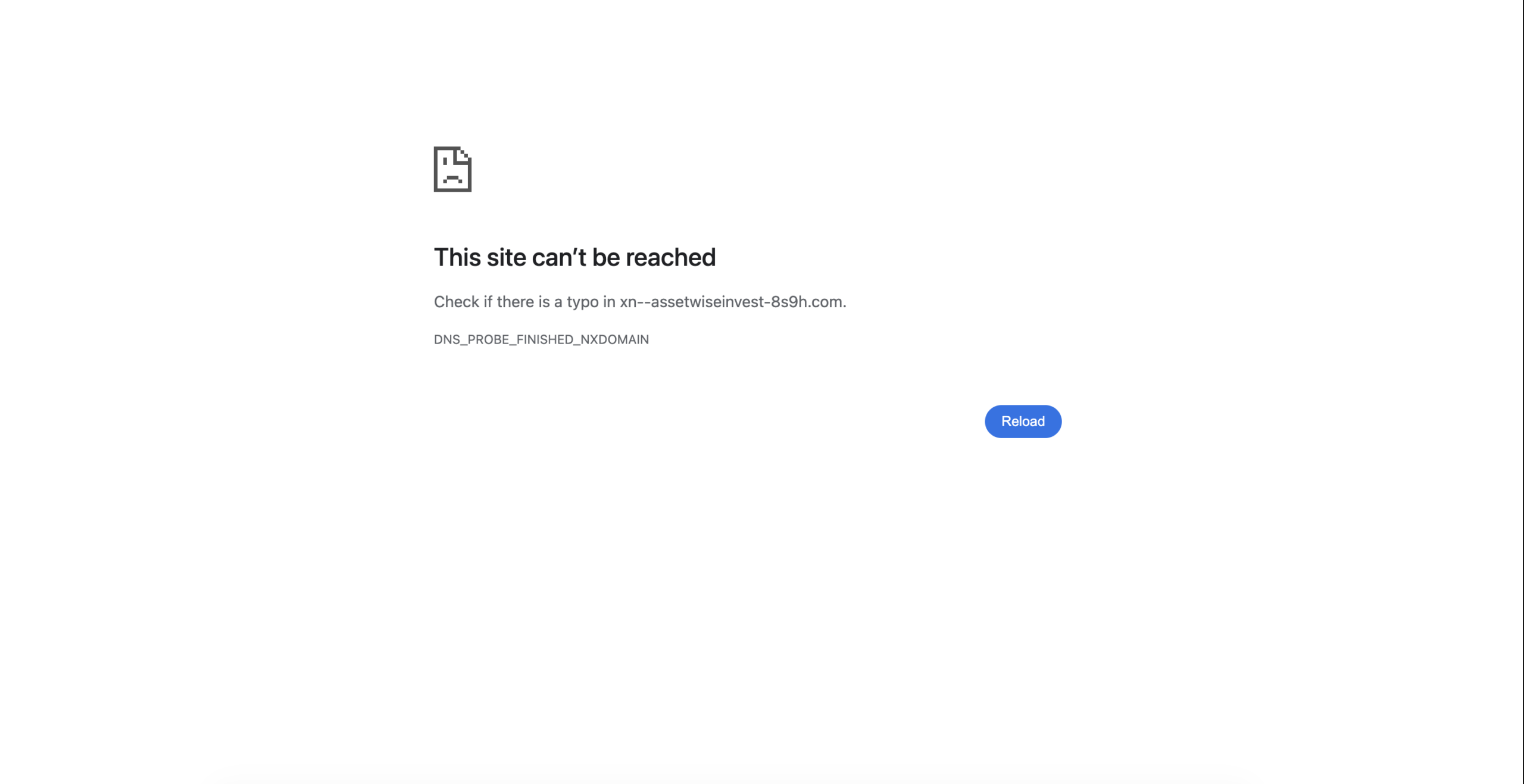Click the sad page error icon
Viewport: 1524px width, 784px height.
coord(452,169)
